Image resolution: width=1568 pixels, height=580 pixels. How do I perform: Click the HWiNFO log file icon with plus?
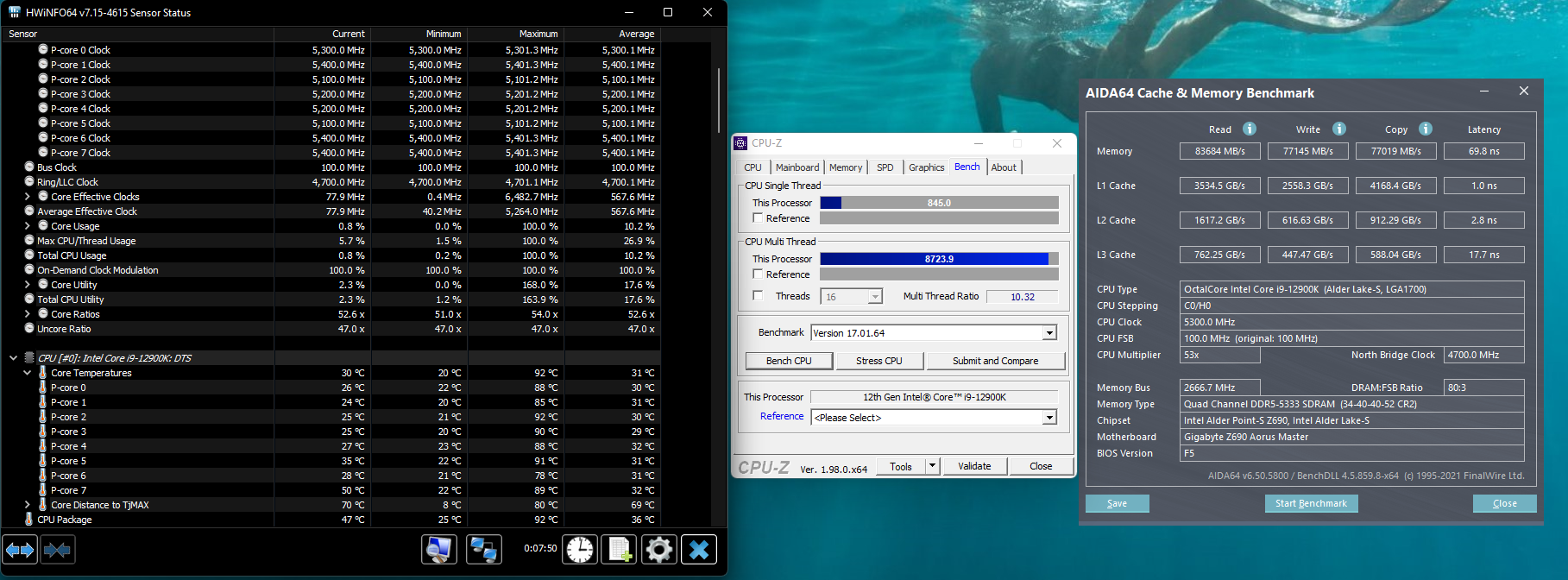point(619,549)
